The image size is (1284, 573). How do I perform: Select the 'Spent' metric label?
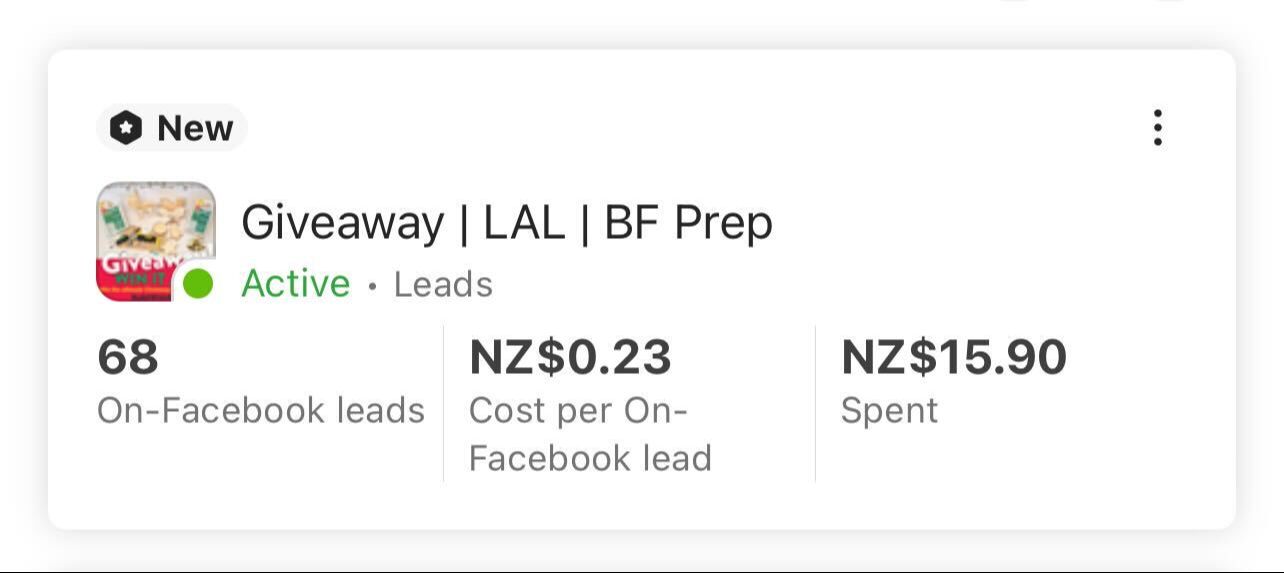(x=889, y=410)
